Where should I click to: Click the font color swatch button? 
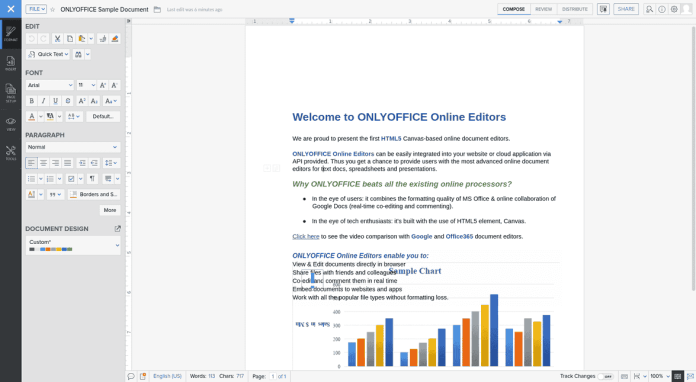(32, 117)
